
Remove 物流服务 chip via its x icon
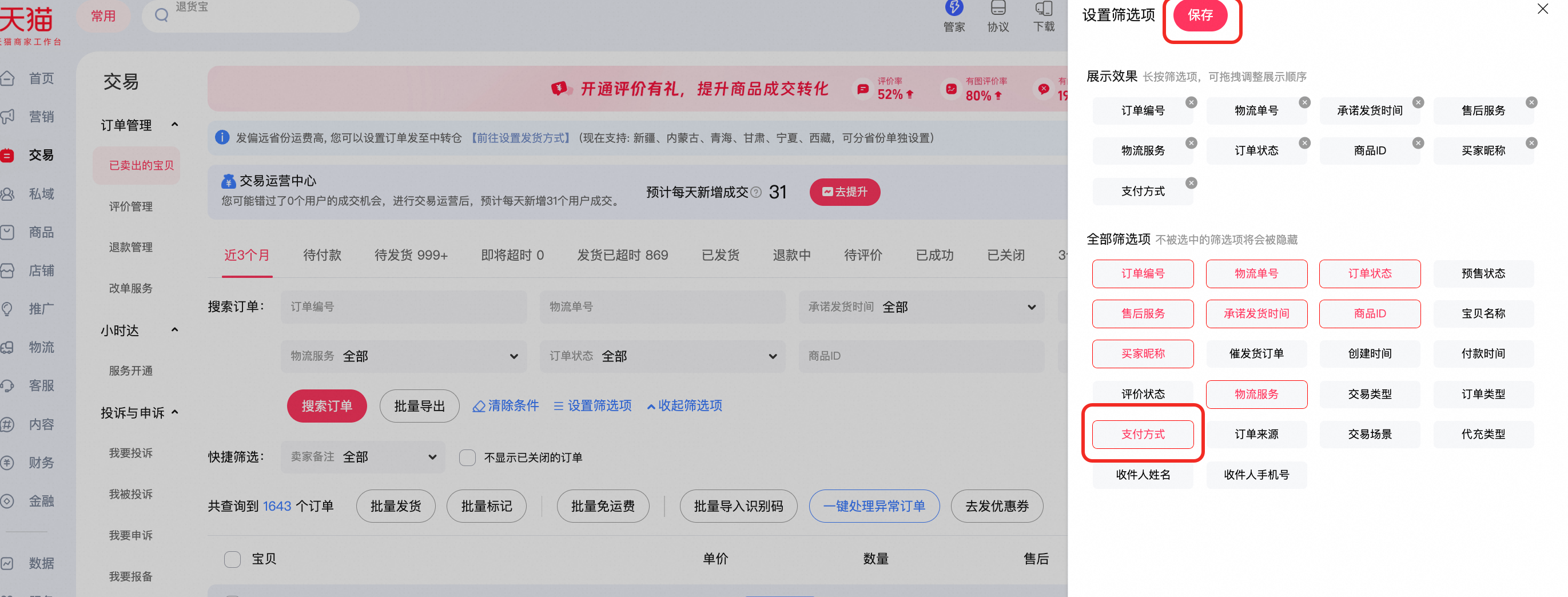pyautogui.click(x=1191, y=143)
